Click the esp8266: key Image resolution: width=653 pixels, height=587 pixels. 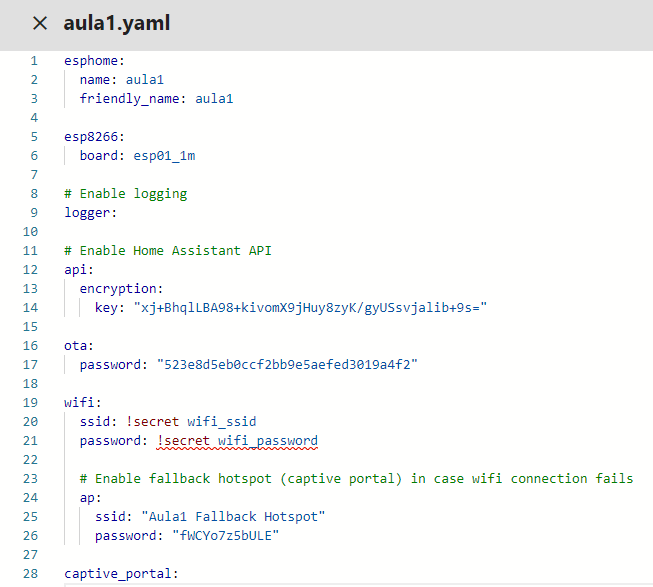[94, 137]
